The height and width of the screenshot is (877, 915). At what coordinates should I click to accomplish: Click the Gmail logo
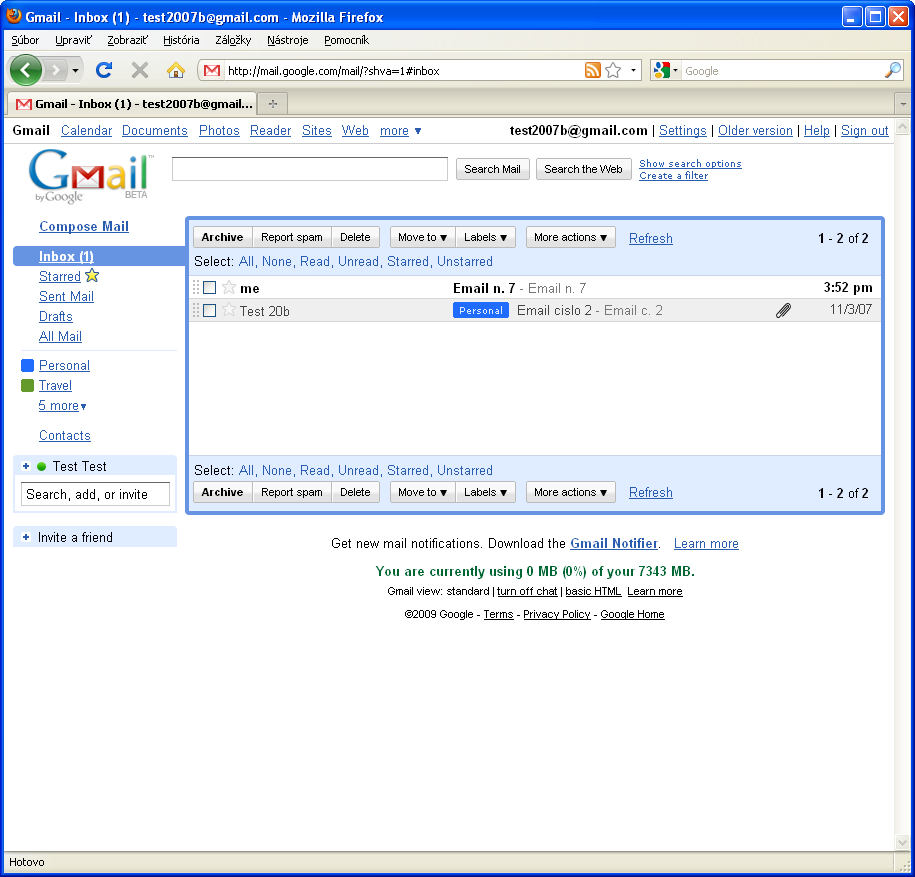[x=90, y=176]
